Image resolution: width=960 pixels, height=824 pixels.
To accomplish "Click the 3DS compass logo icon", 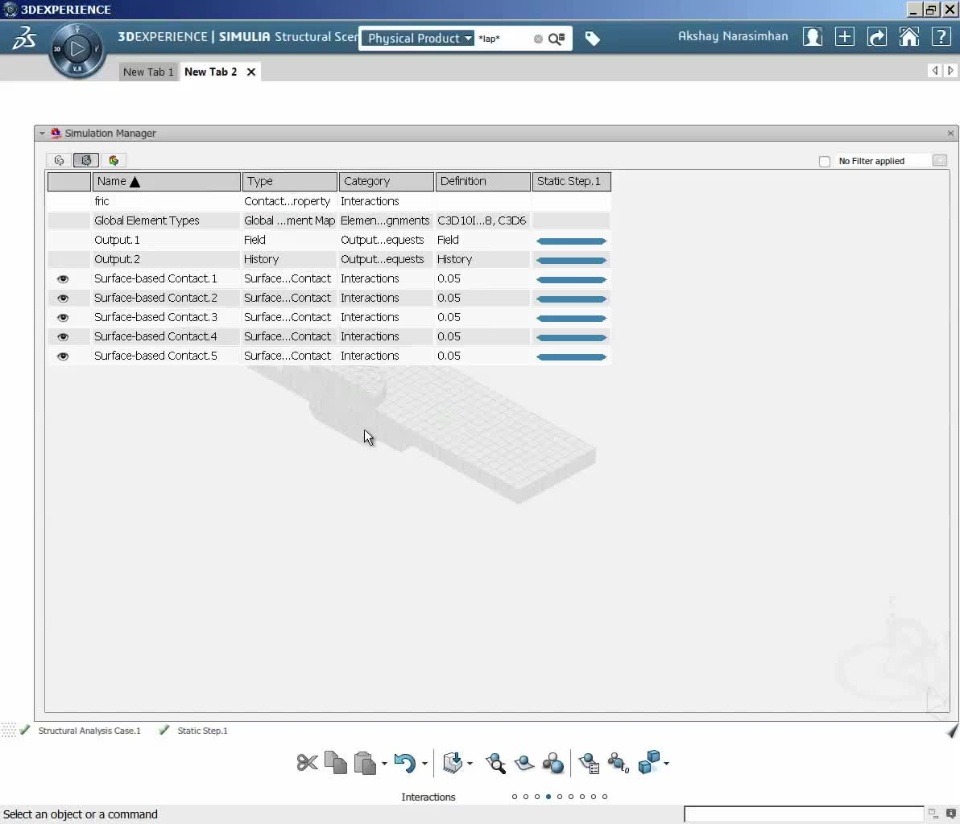I will [x=24, y=37].
